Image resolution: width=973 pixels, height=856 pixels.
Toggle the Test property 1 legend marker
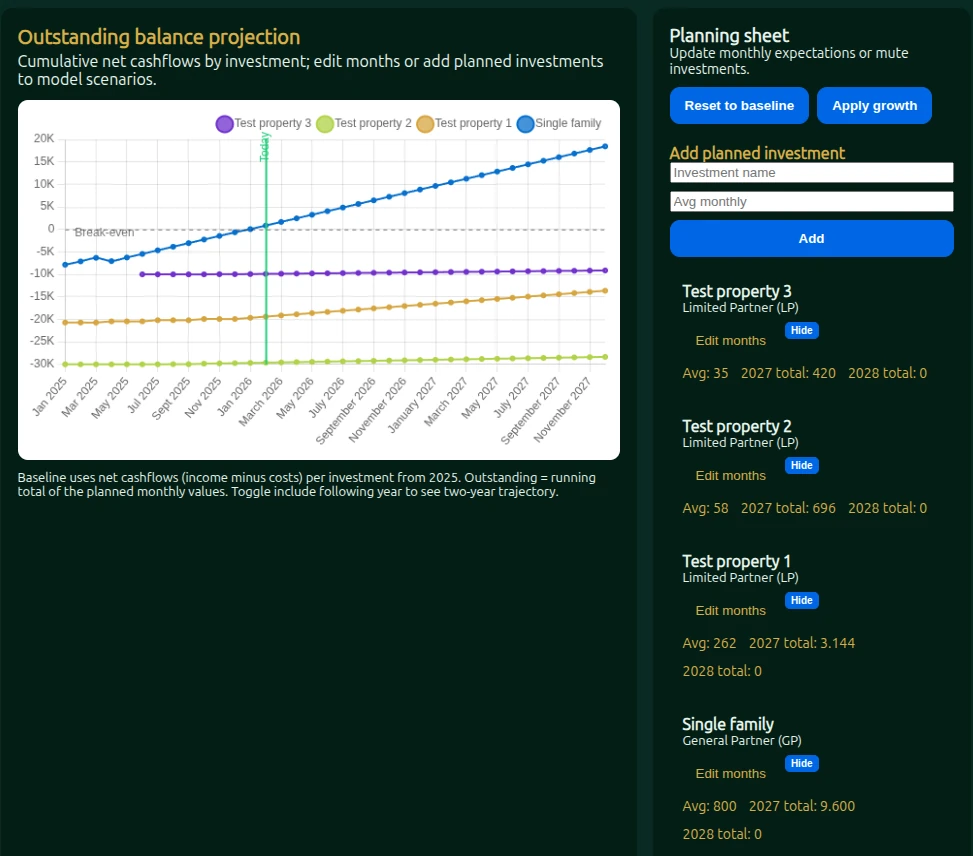click(x=425, y=123)
